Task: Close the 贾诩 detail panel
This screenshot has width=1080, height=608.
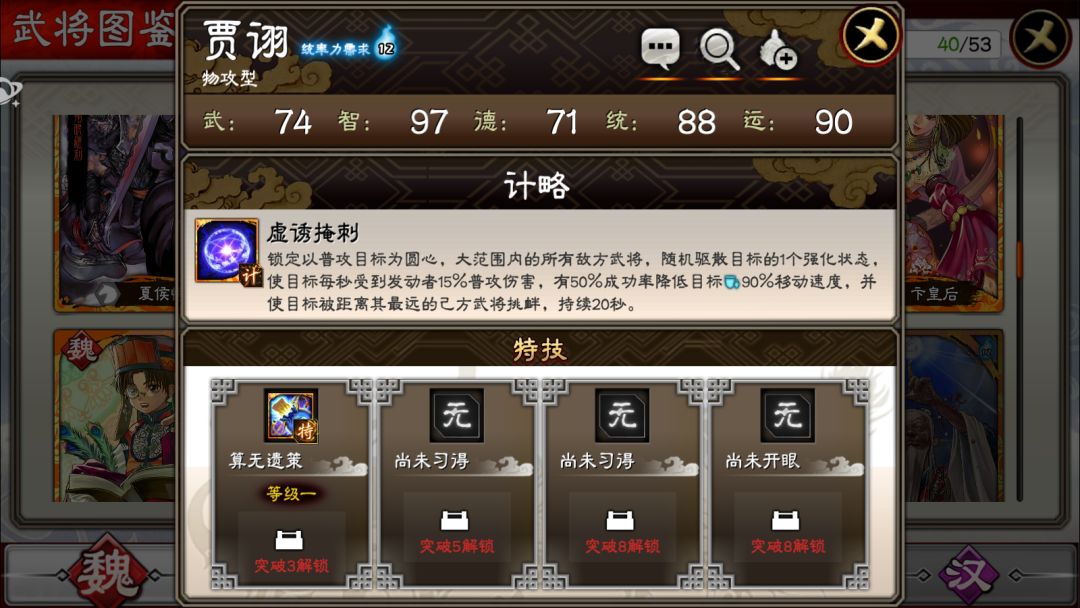Action: (x=871, y=36)
